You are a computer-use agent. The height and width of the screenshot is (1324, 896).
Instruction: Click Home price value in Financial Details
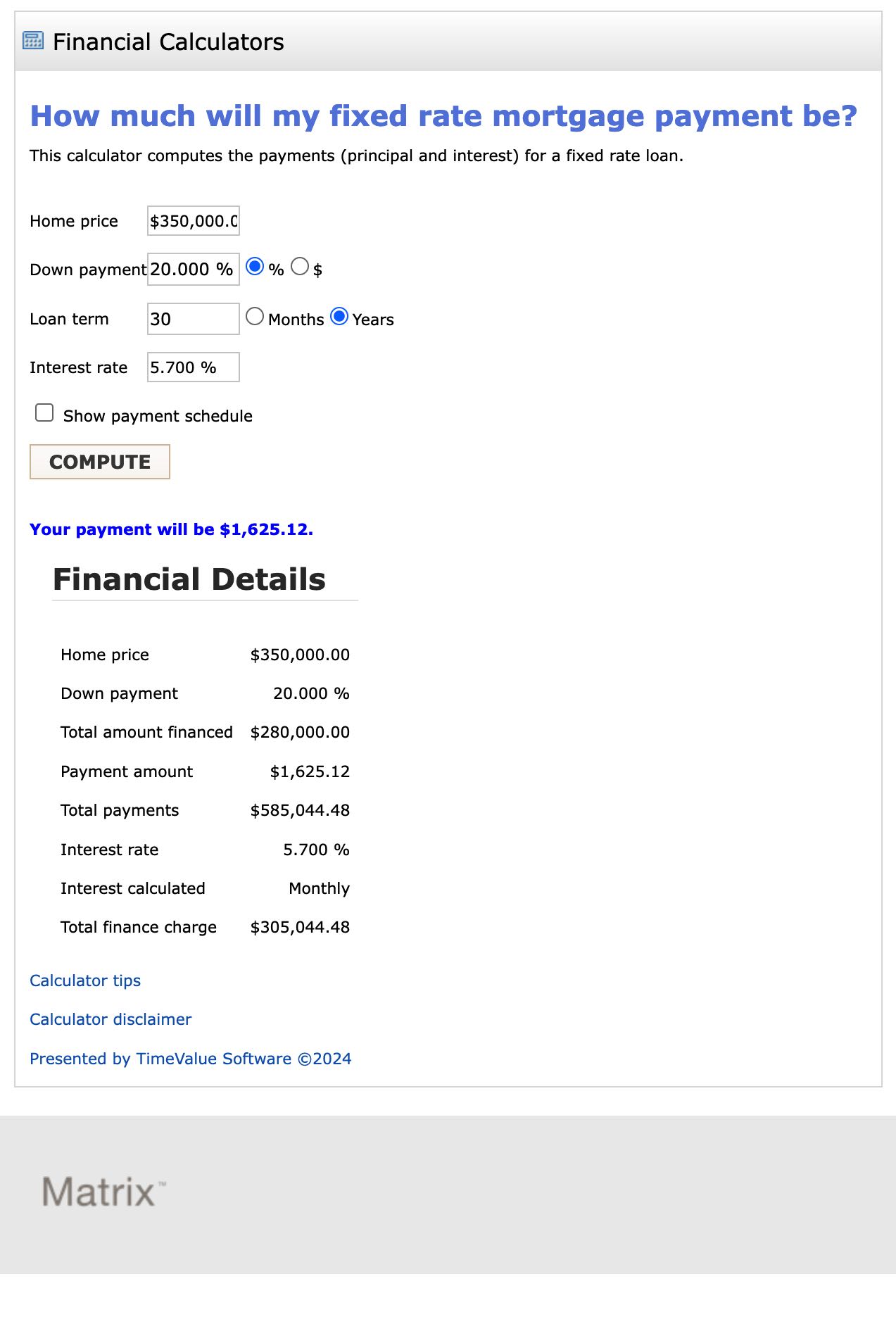click(300, 655)
